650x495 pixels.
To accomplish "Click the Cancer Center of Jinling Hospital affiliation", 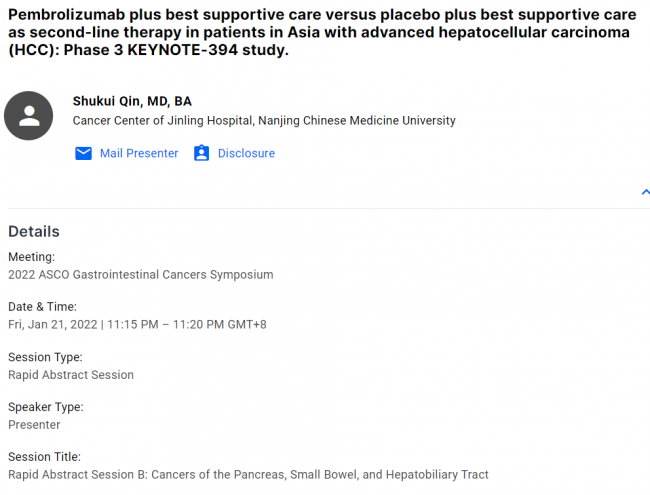I will pos(264,121).
